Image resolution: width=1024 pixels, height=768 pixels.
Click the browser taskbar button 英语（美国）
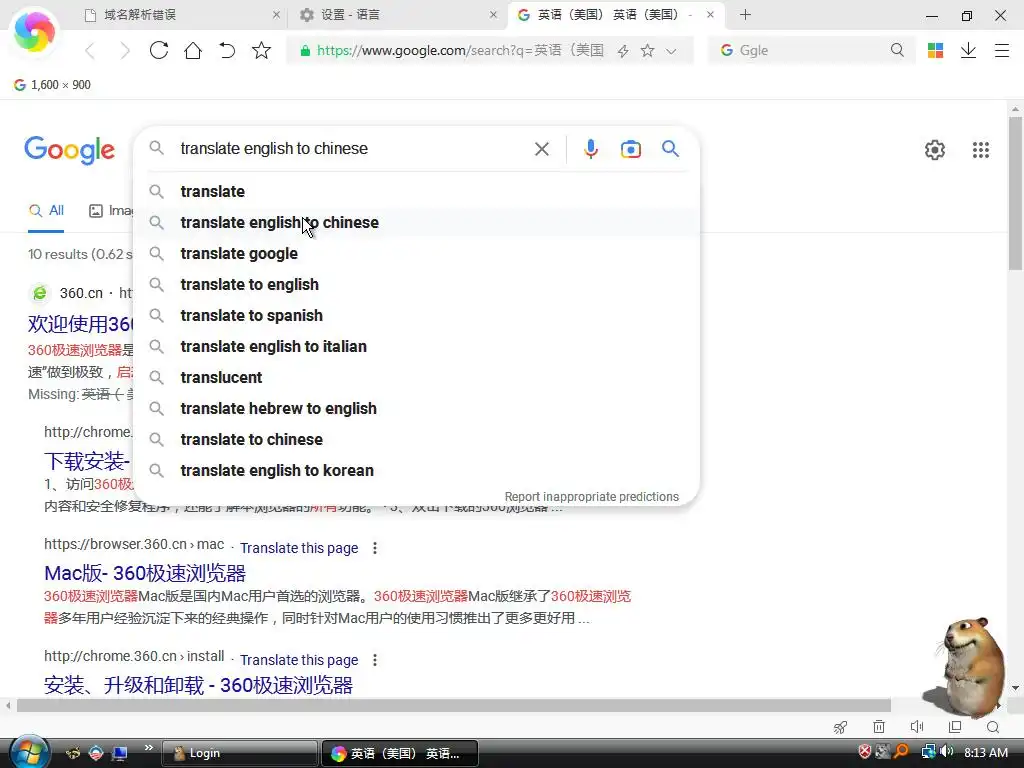[400, 753]
